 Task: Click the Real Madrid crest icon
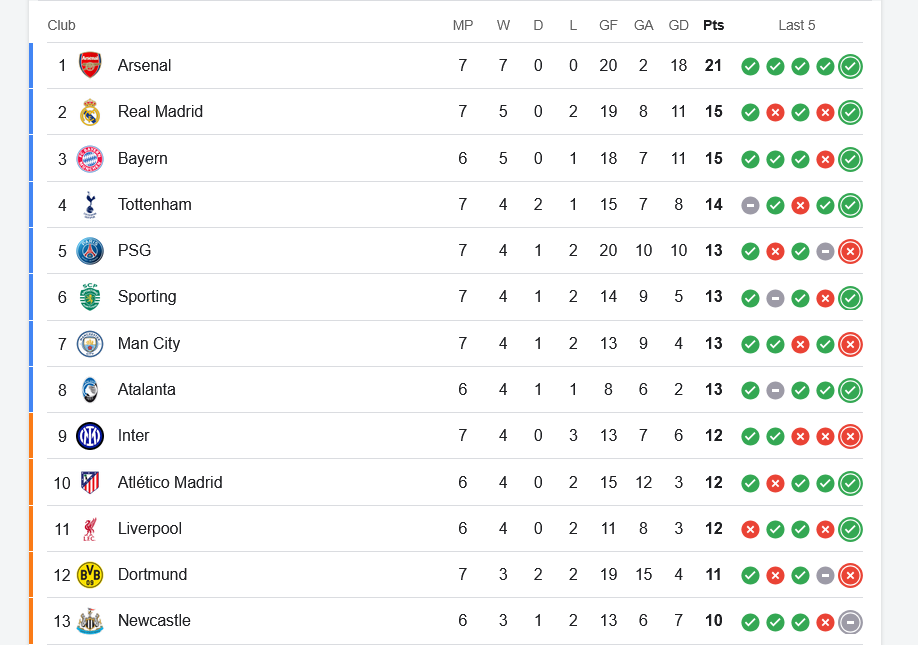click(90, 112)
